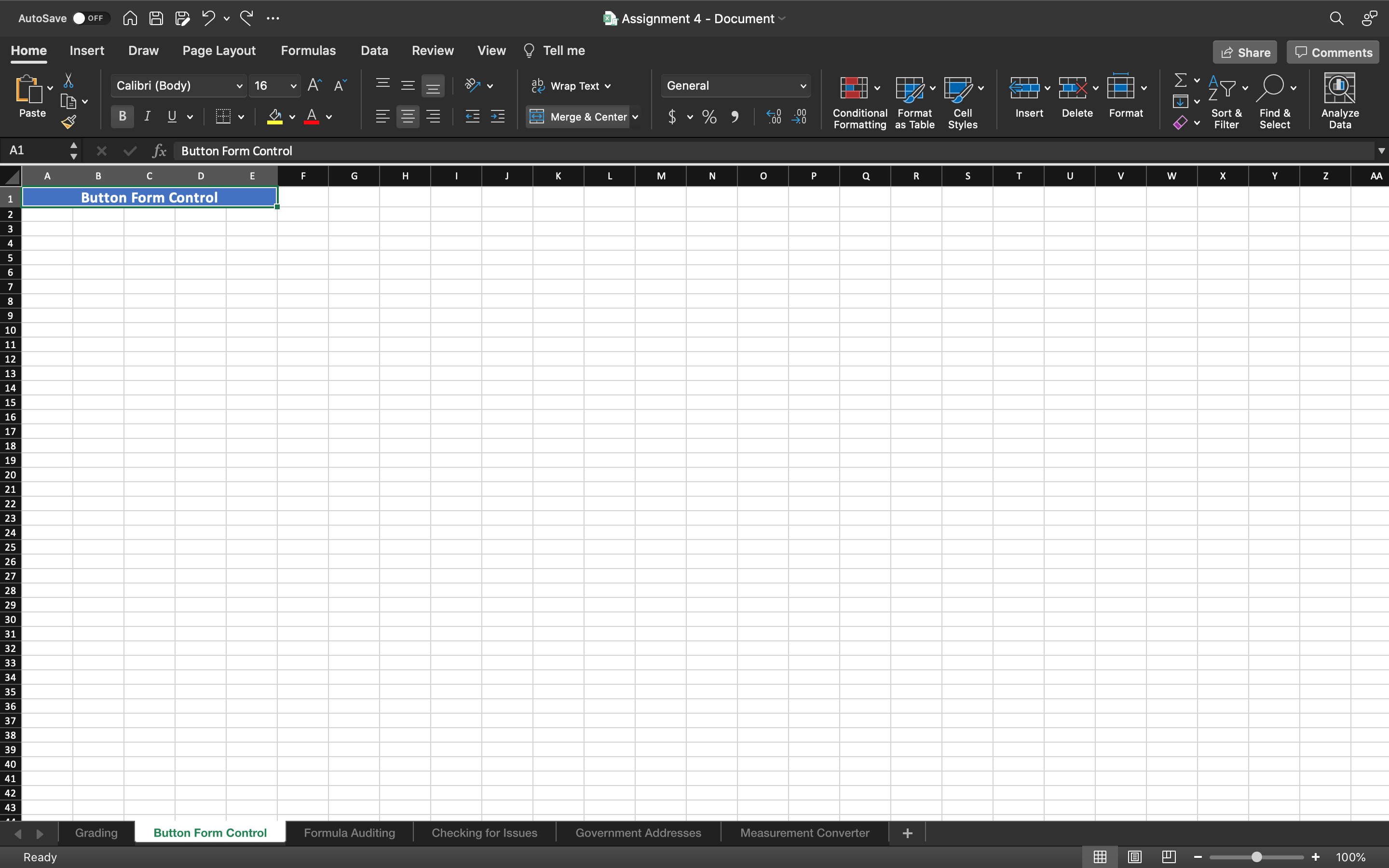Viewport: 1389px width, 868px height.
Task: Switch to the Formula Auditing sheet tab
Action: [349, 832]
